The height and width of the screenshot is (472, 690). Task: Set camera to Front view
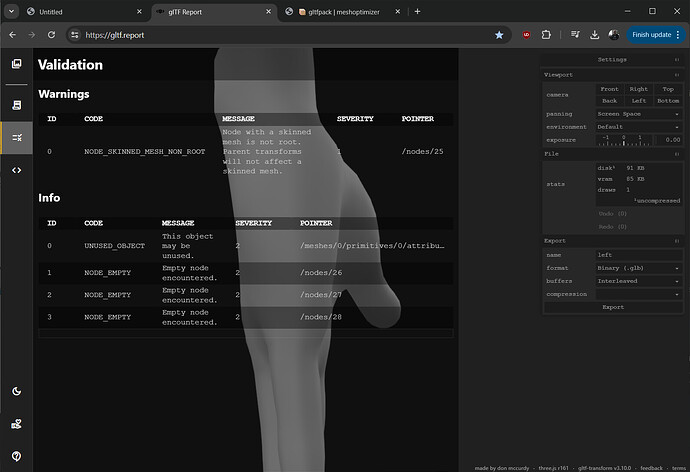609,89
